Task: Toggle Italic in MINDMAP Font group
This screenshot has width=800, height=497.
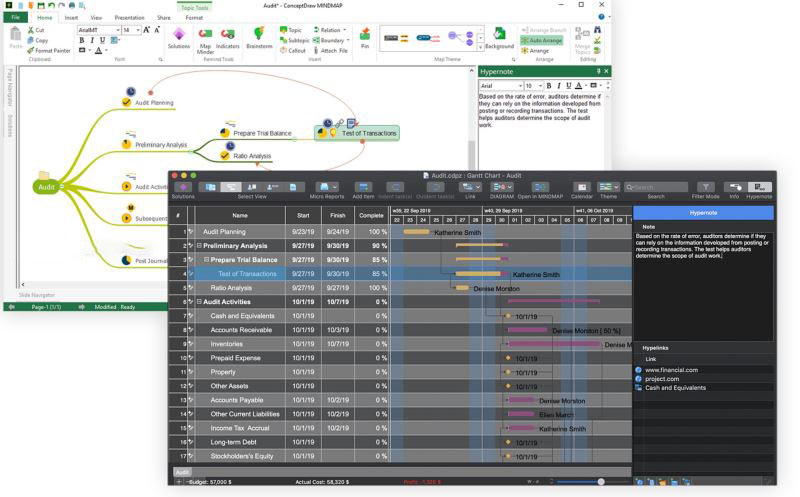Action: (x=92, y=40)
